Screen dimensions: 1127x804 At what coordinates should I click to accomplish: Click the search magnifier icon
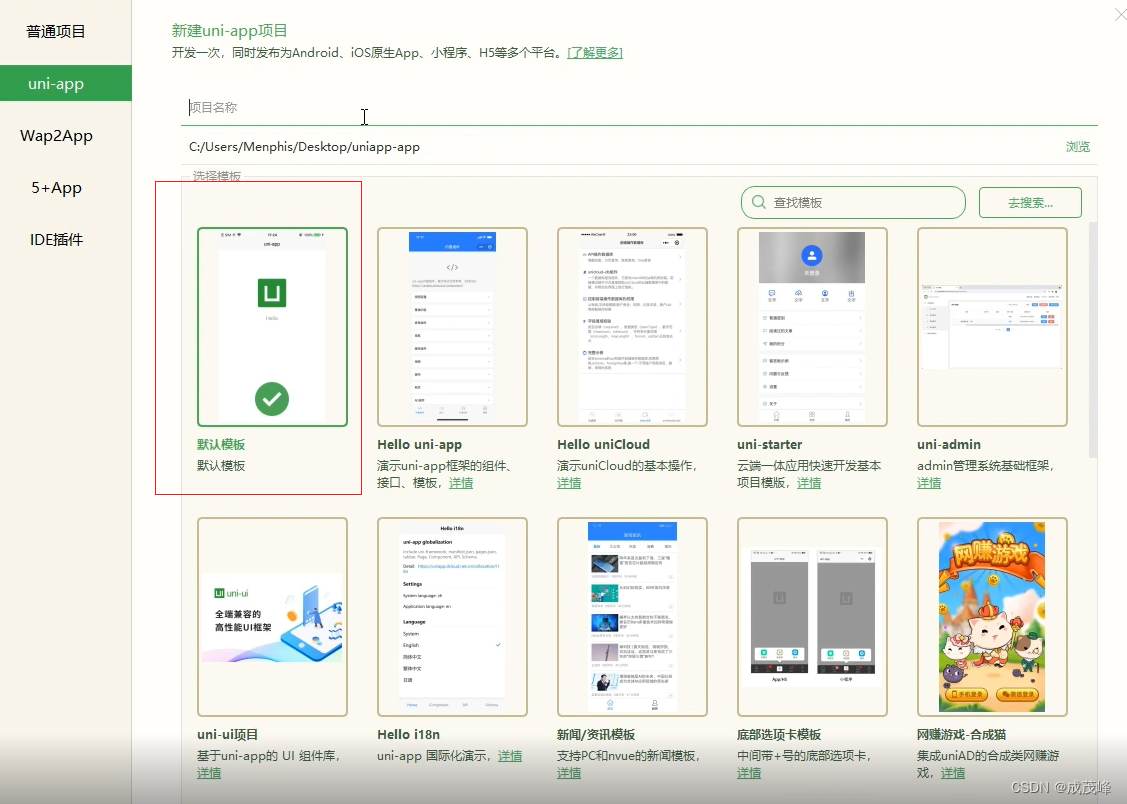coord(758,203)
